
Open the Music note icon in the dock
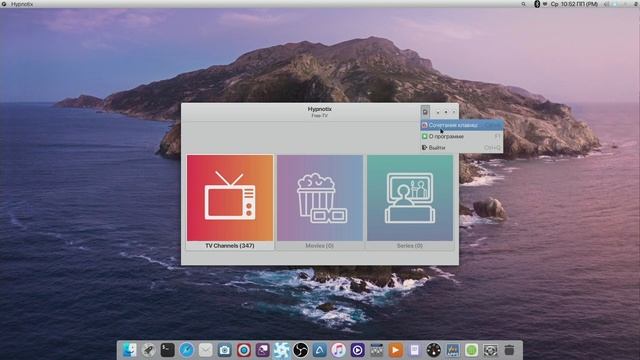coord(338,350)
